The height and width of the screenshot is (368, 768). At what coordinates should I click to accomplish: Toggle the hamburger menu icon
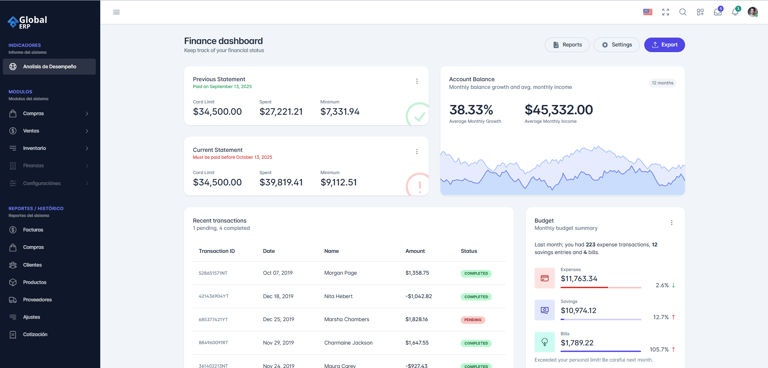116,12
